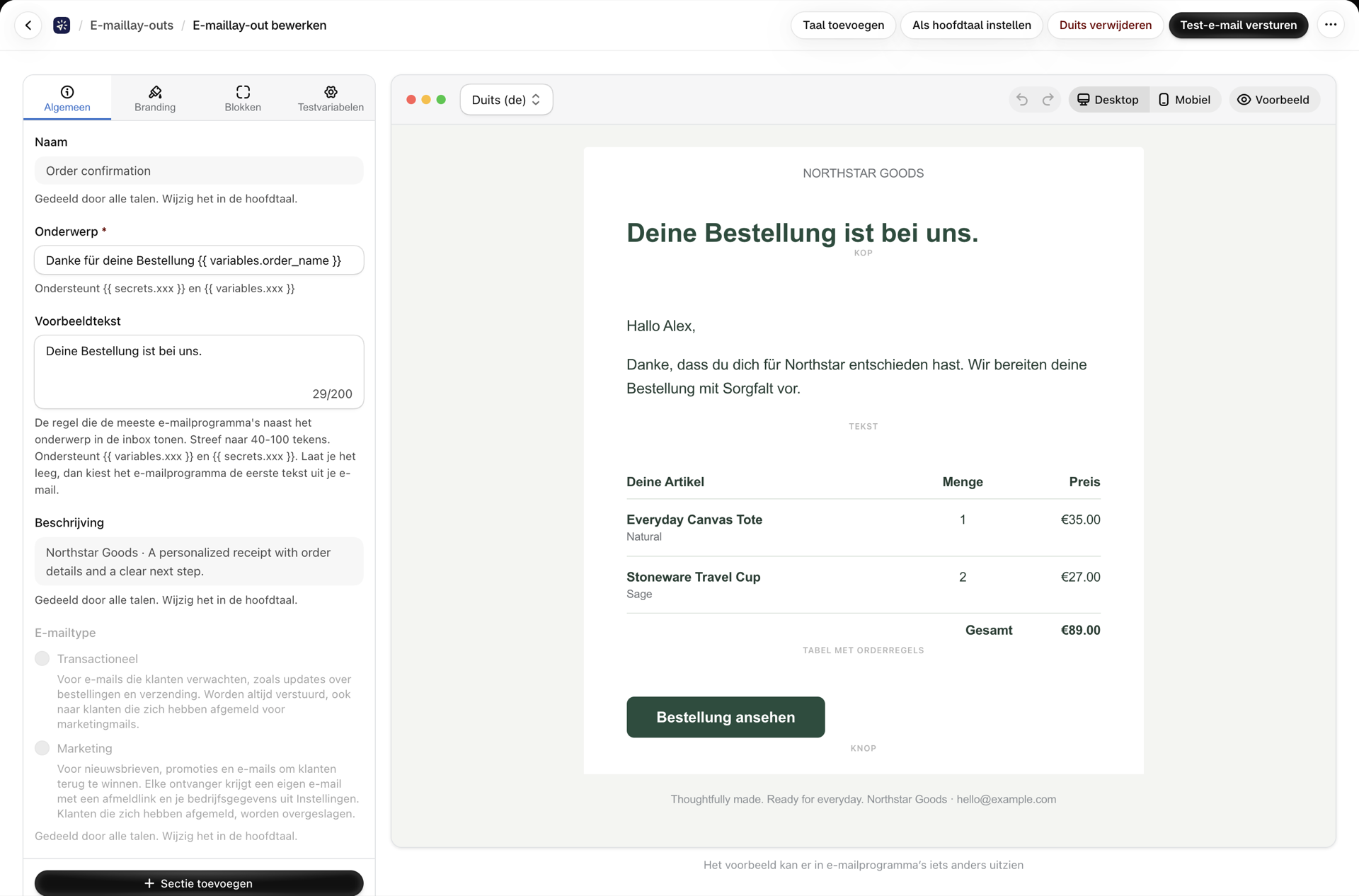Select the Marketing radio option
This screenshot has width=1359, height=896.
point(42,748)
